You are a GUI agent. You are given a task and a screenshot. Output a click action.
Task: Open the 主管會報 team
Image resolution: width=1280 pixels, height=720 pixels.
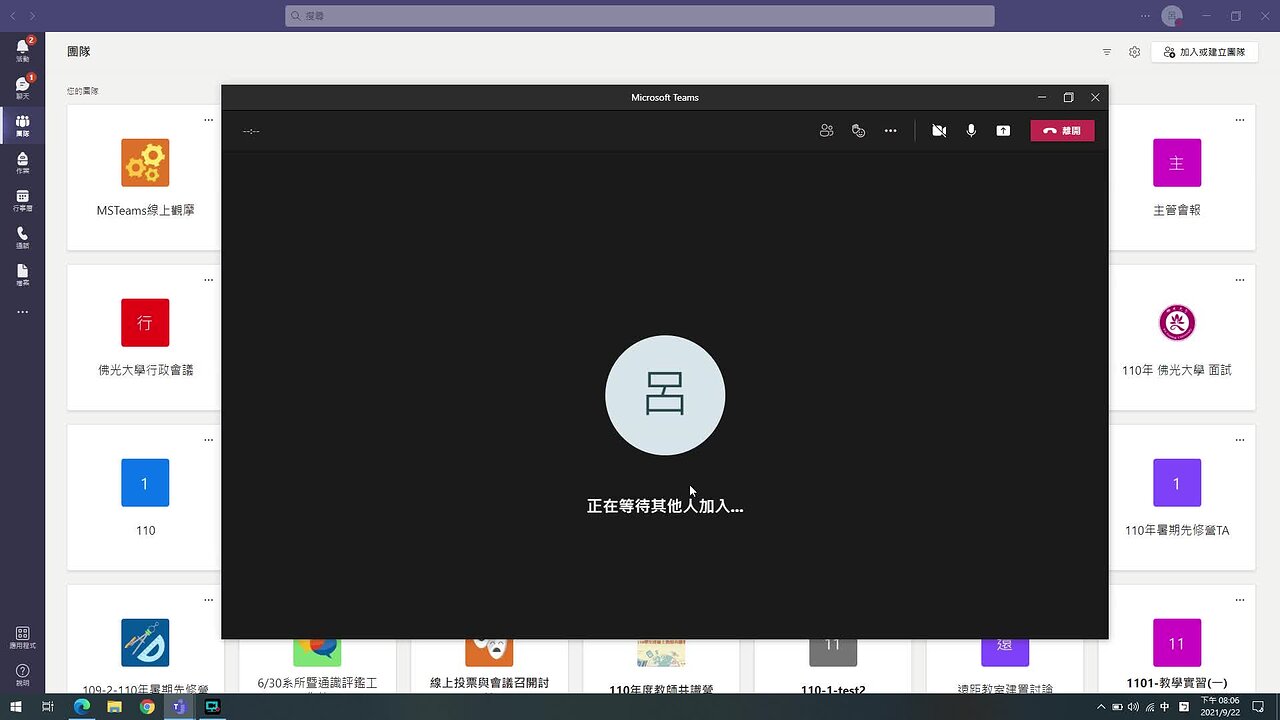(1176, 178)
